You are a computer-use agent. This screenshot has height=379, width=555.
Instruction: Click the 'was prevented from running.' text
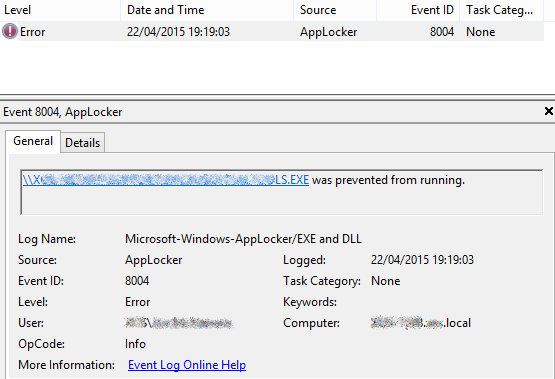(x=388, y=180)
